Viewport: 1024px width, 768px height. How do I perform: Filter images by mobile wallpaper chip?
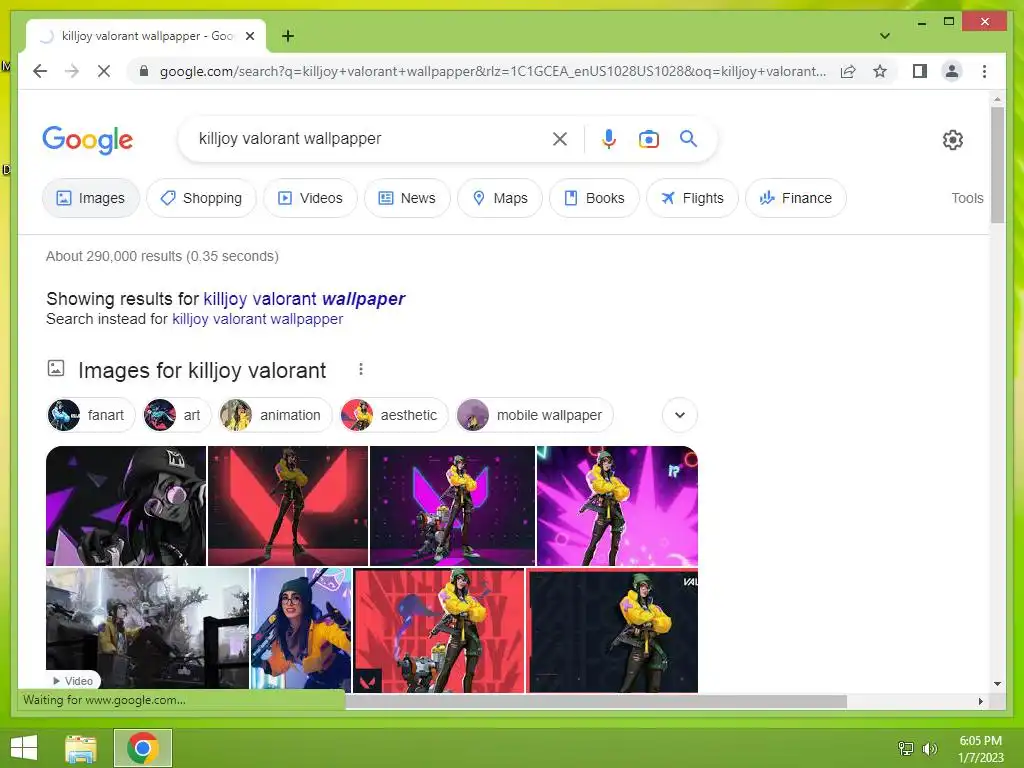coord(534,415)
